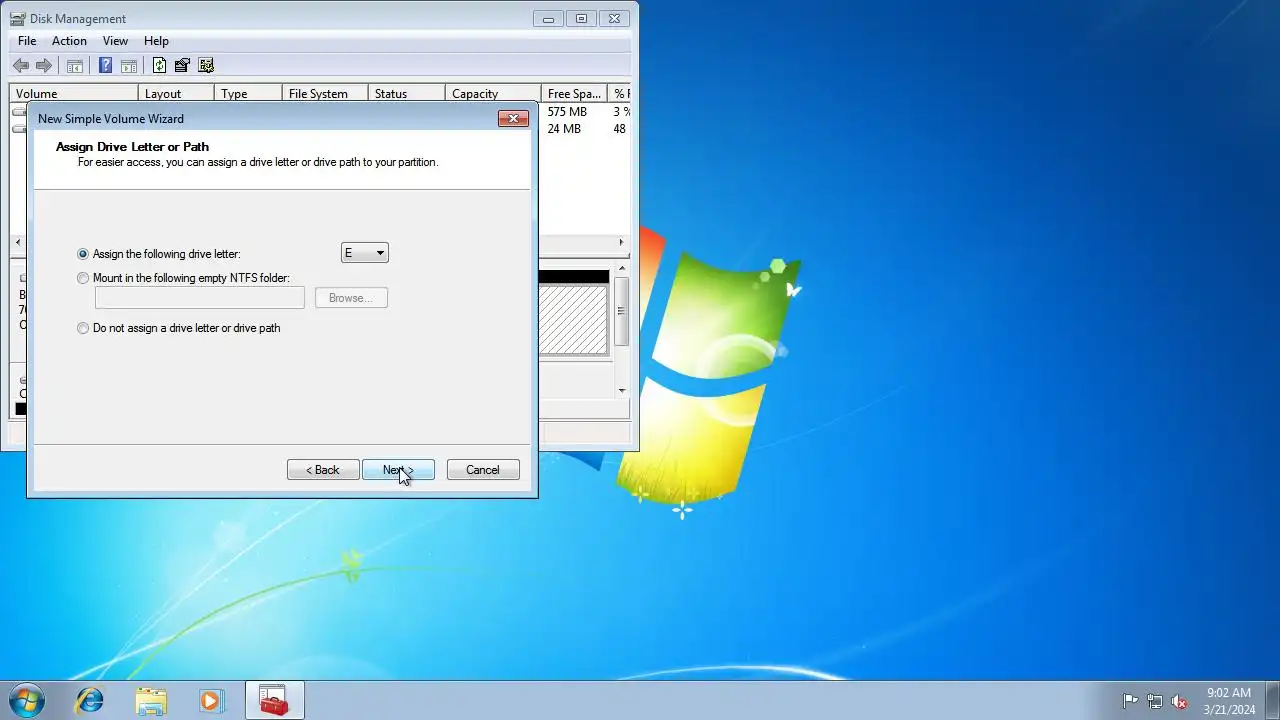Click the muted volume tray icon

tap(1180, 701)
